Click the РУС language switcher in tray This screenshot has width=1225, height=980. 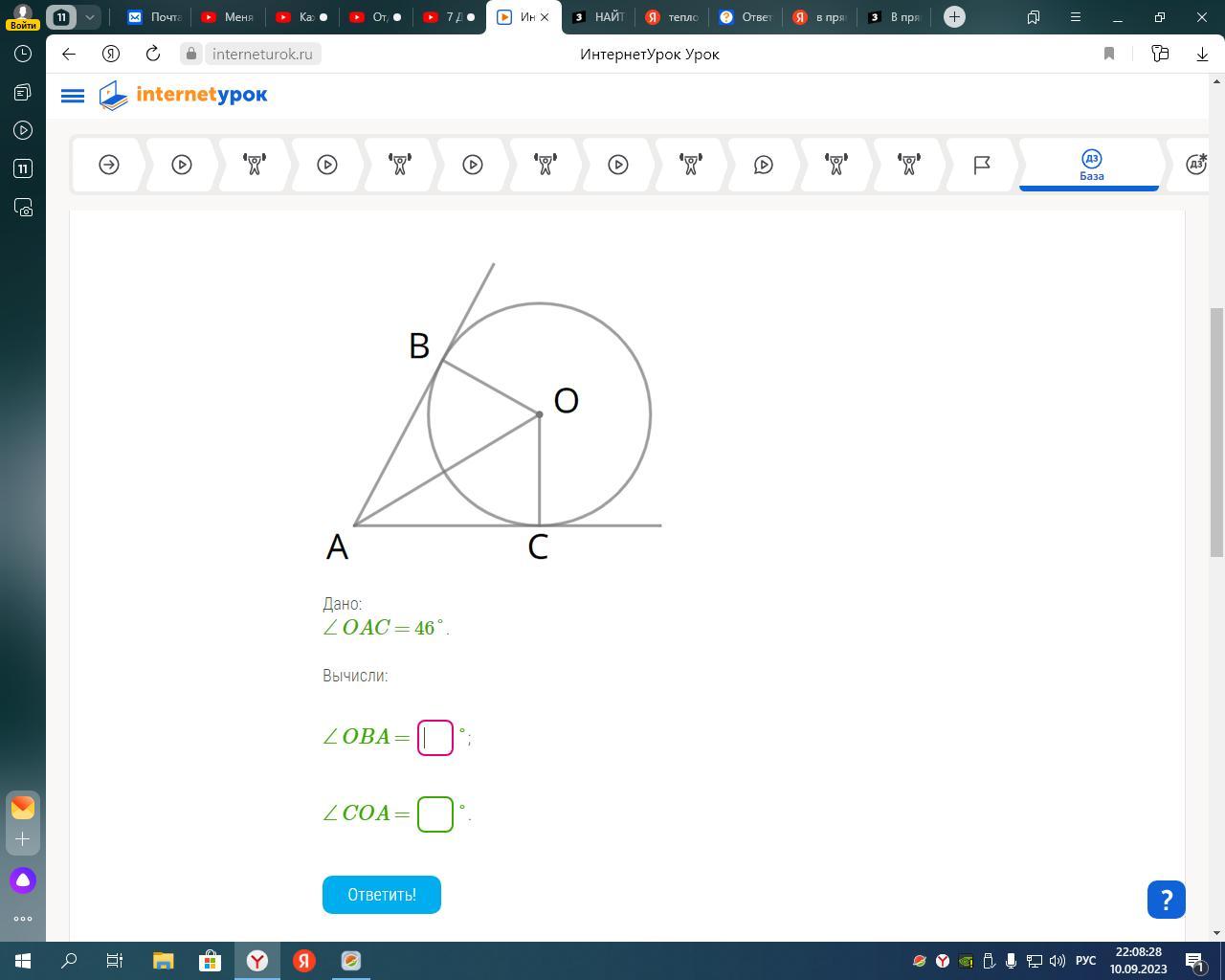(x=1085, y=961)
